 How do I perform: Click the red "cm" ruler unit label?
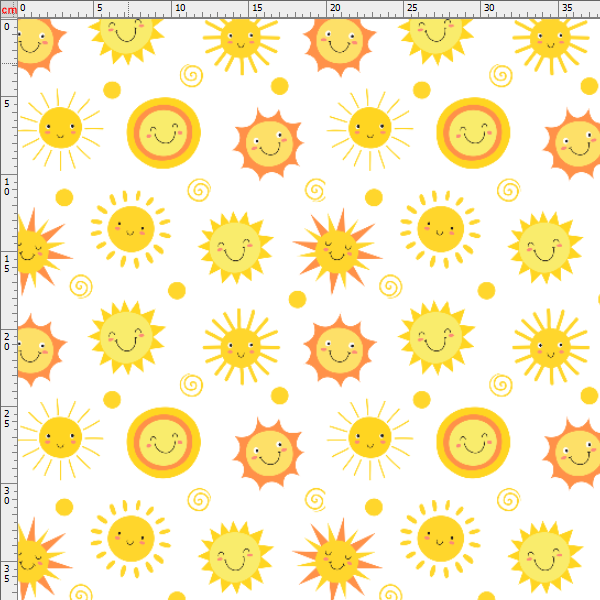[9, 10]
